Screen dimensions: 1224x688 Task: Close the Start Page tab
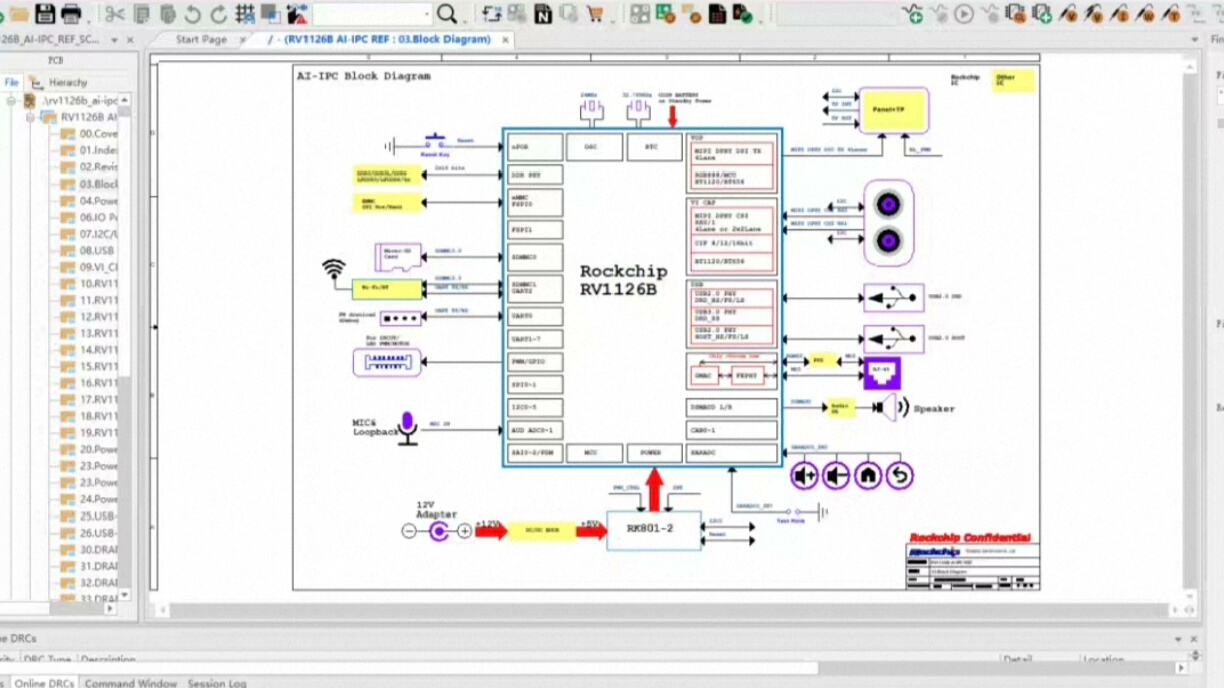pos(242,40)
